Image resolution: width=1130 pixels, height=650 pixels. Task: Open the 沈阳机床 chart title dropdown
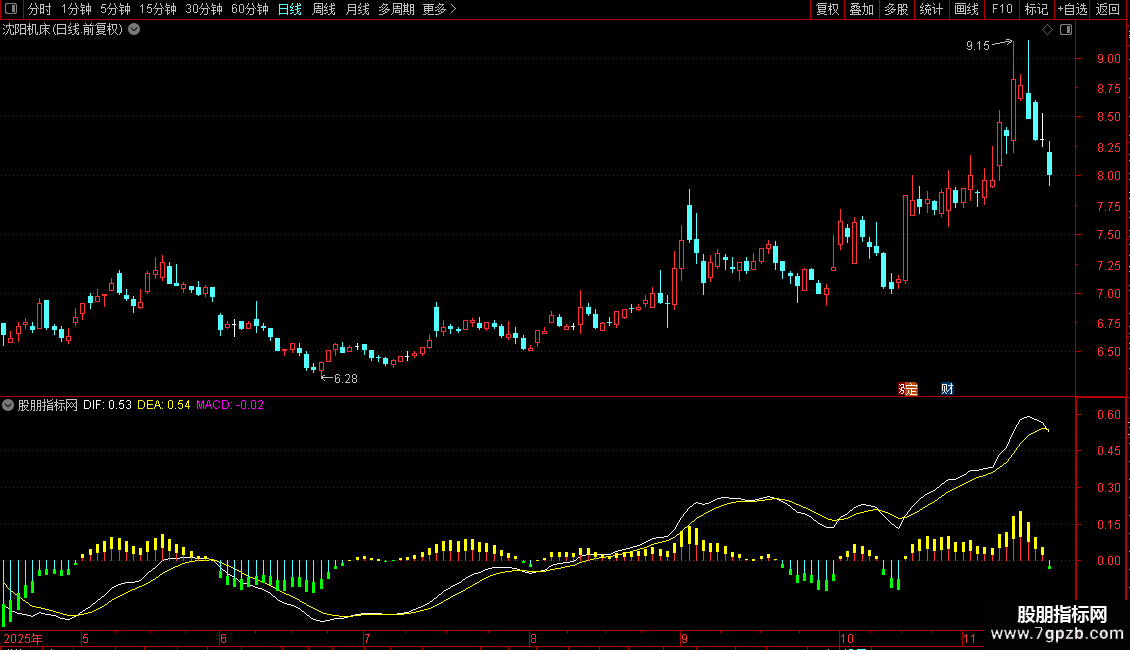[x=134, y=30]
